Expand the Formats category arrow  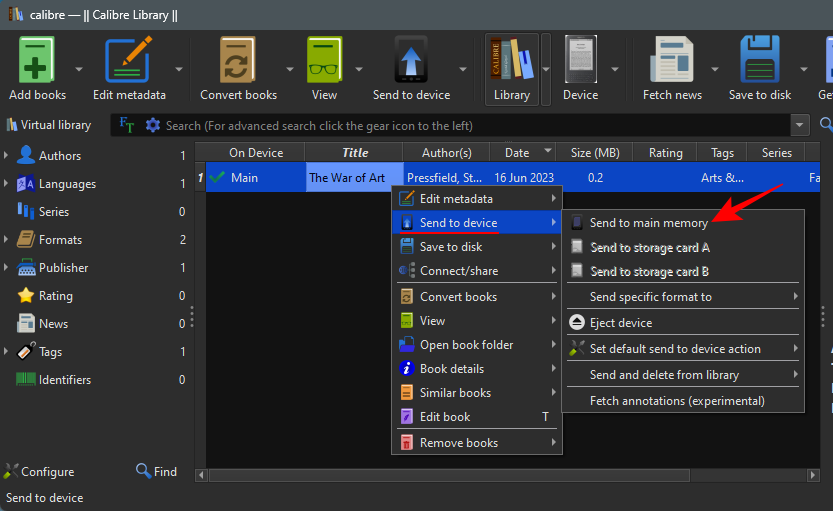pos(7,240)
